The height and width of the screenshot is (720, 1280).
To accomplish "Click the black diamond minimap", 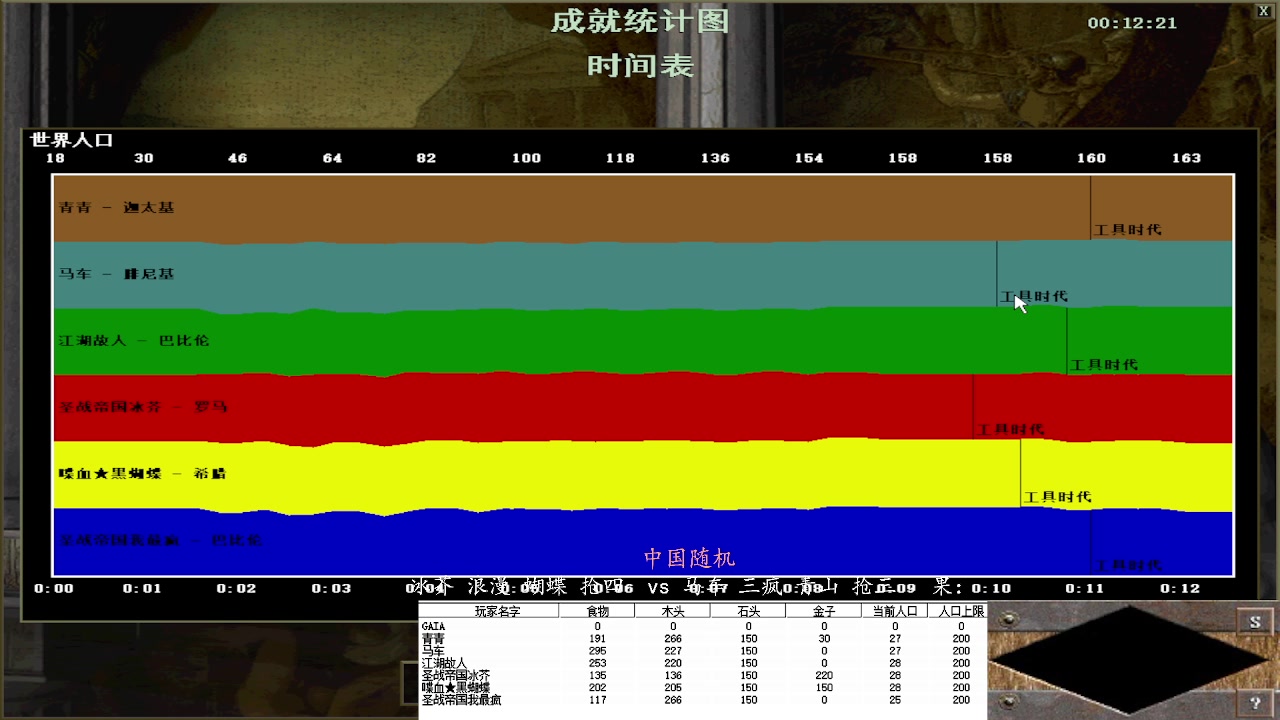I will 1128,660.
